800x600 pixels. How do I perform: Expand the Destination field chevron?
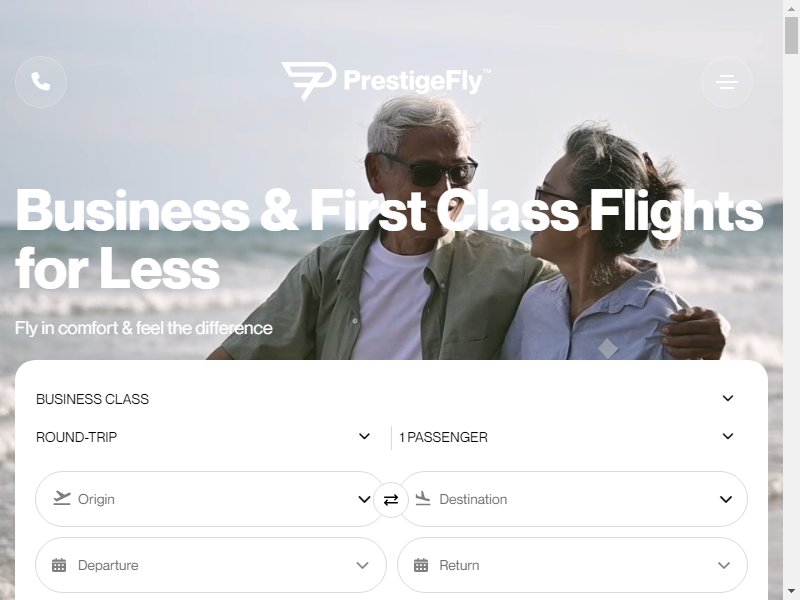click(726, 499)
